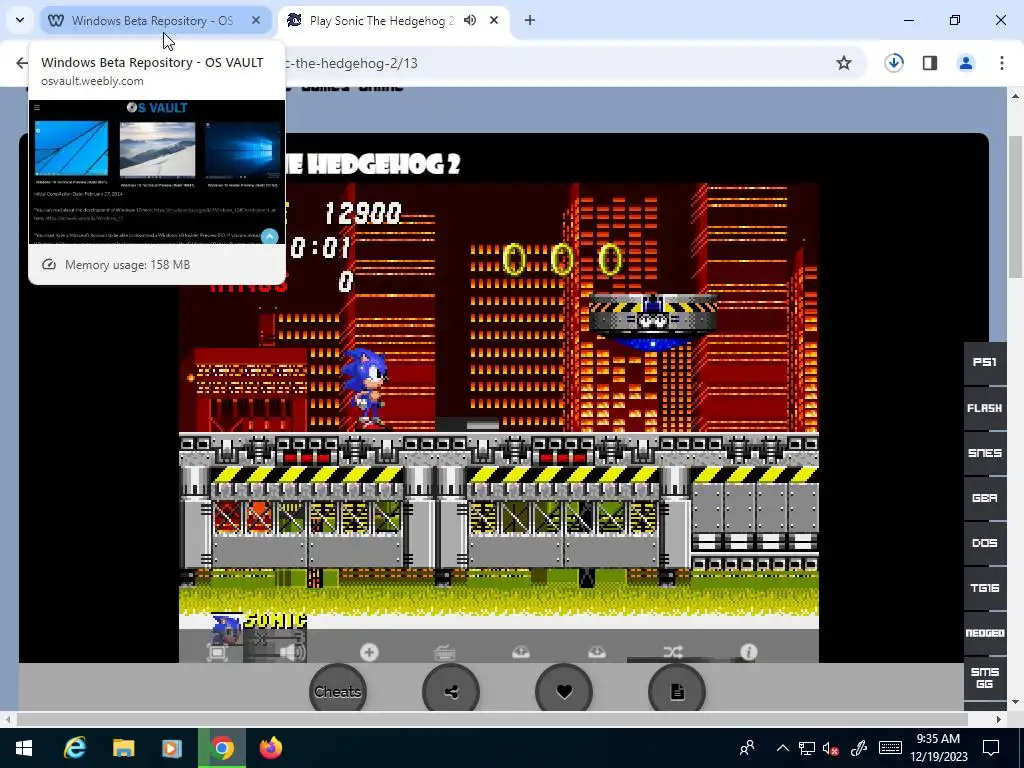Bookmark this page with the star

point(844,63)
